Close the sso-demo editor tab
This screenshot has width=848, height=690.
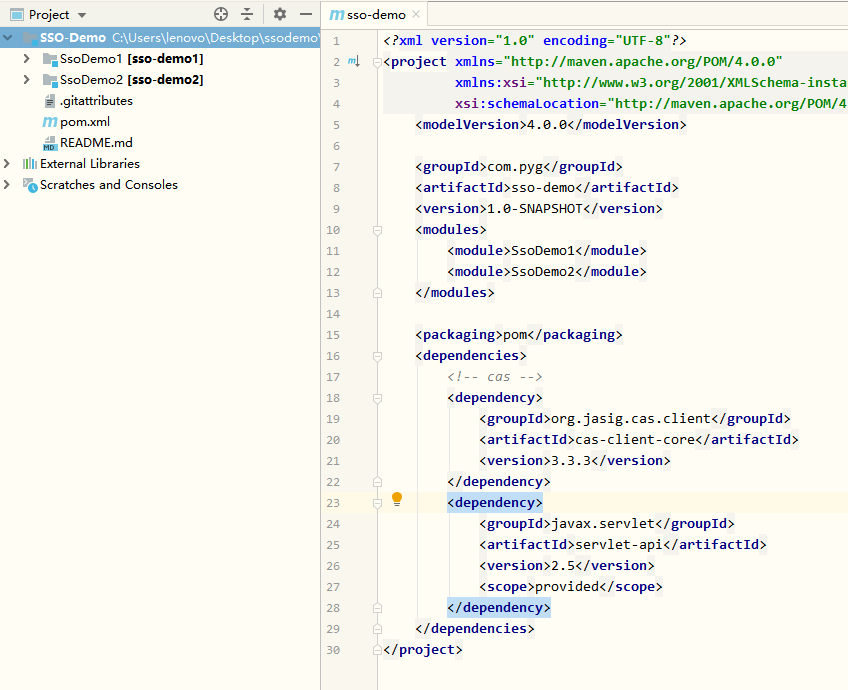tap(416, 14)
